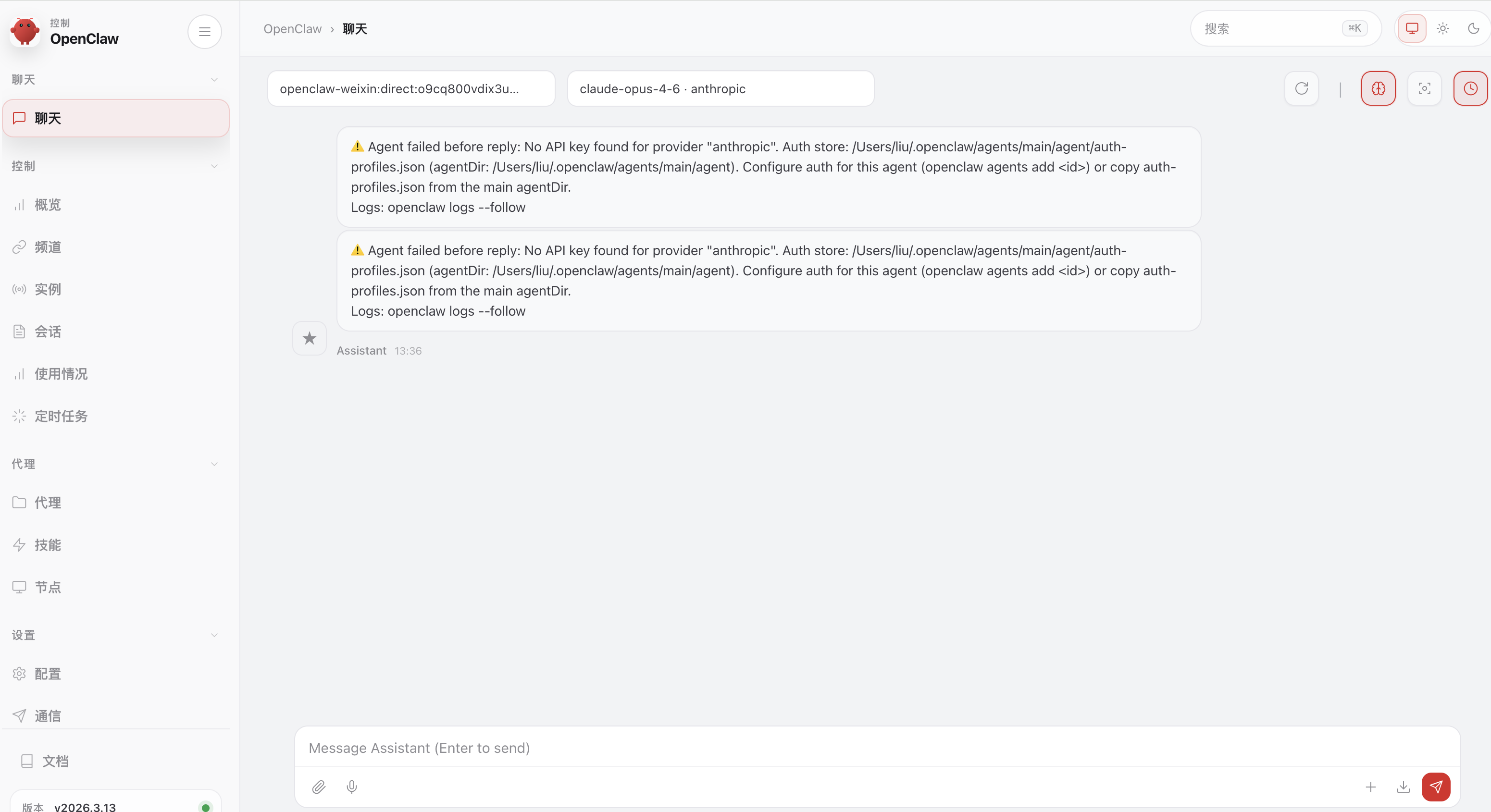
Task: Open the 频道 channels page
Action: (x=48, y=247)
